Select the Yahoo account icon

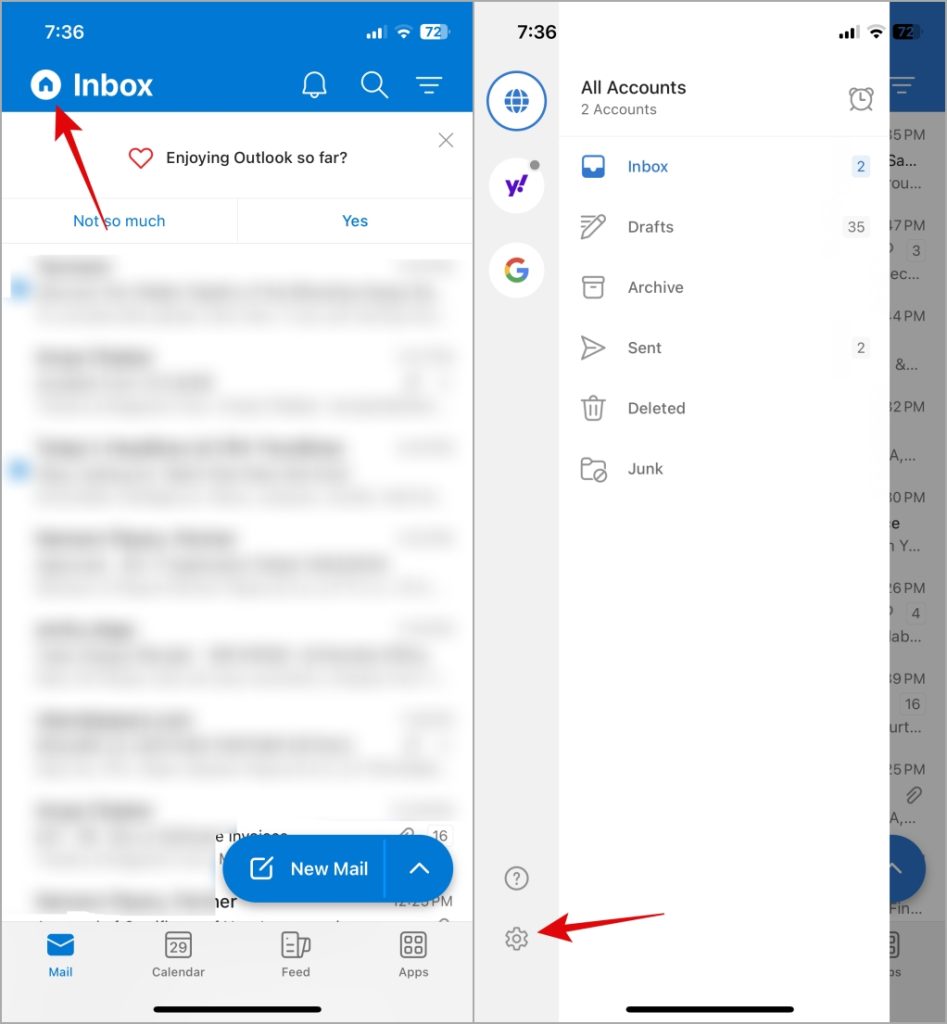click(x=517, y=186)
